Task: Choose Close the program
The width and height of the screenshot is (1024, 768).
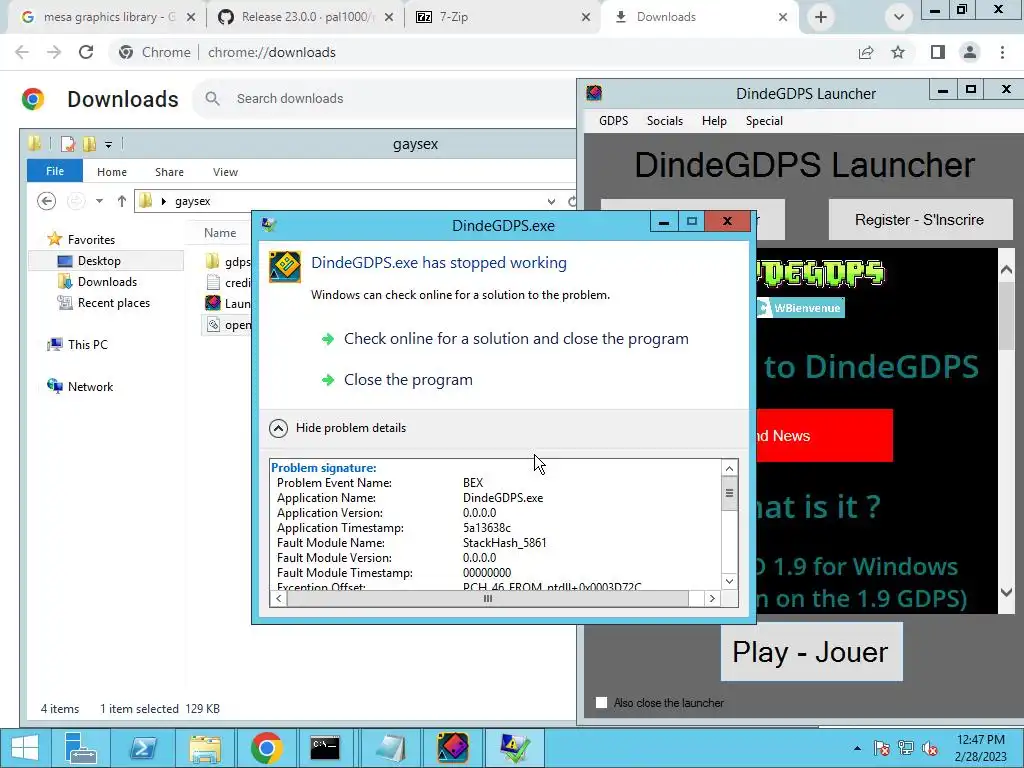Action: (x=408, y=379)
